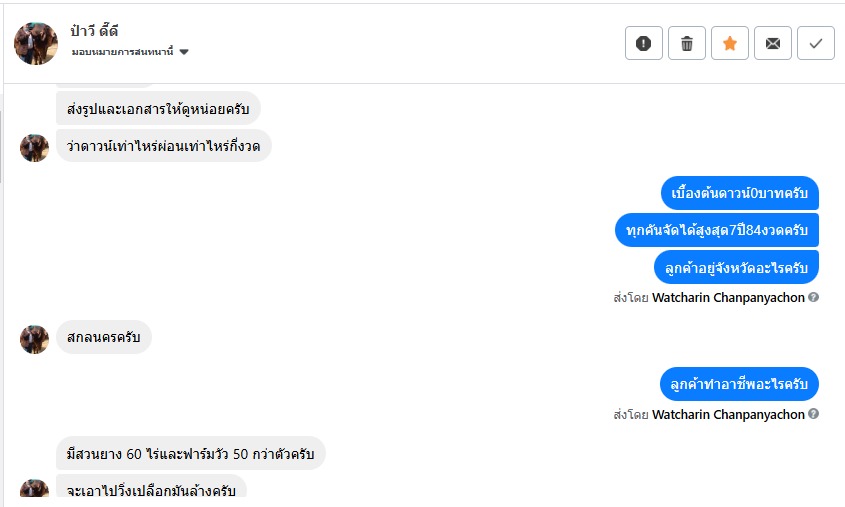The width and height of the screenshot is (845, 507).
Task: Click help icon under ลูกค้าอยู่จังหวัดอะไรครับ message
Action: pyautogui.click(x=813, y=298)
